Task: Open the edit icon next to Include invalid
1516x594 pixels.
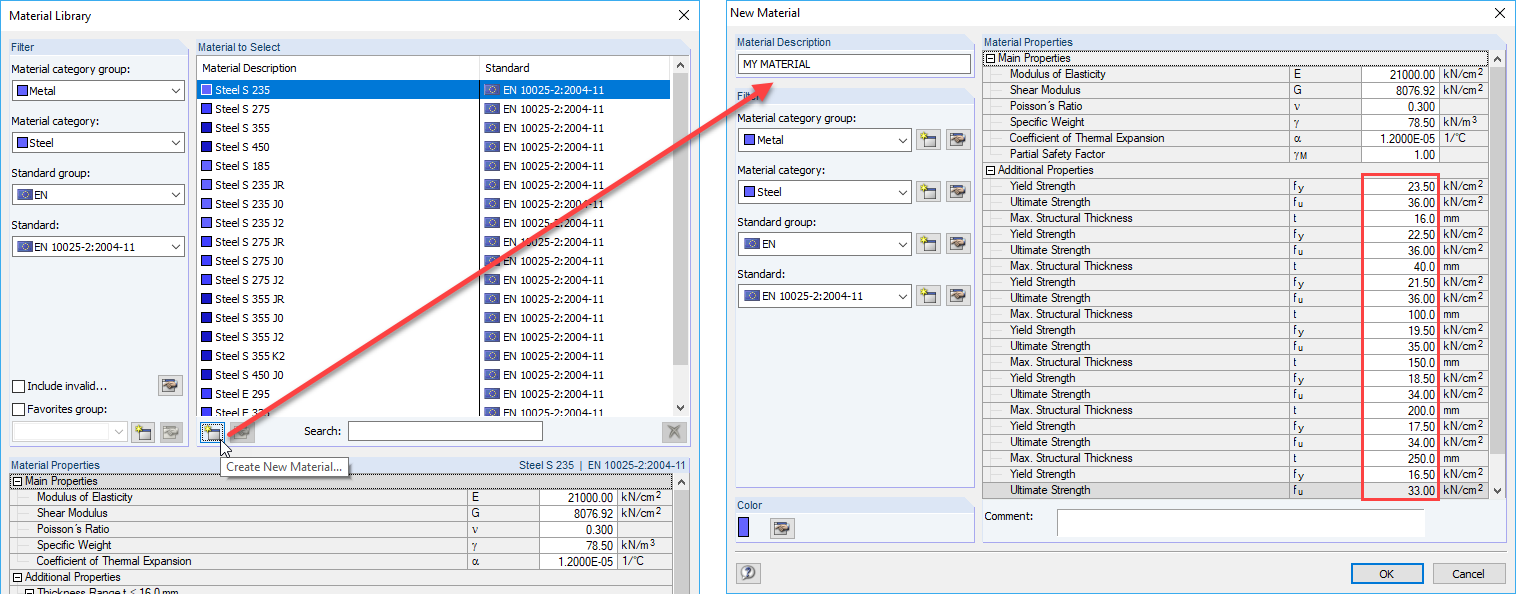Action: point(170,386)
